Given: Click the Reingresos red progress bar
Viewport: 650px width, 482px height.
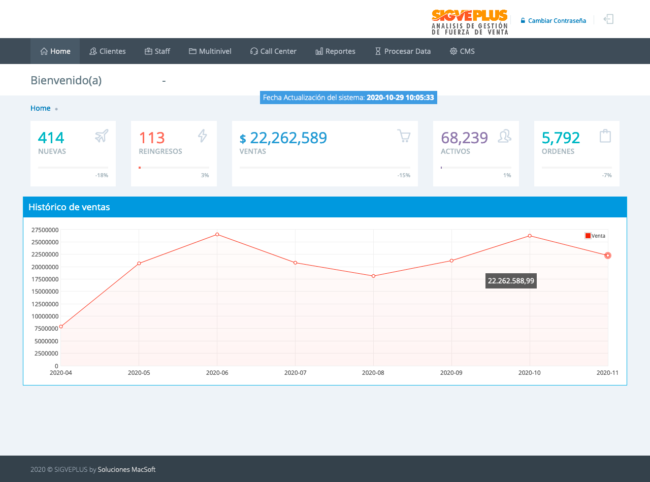Looking at the screenshot, I should (x=140, y=167).
